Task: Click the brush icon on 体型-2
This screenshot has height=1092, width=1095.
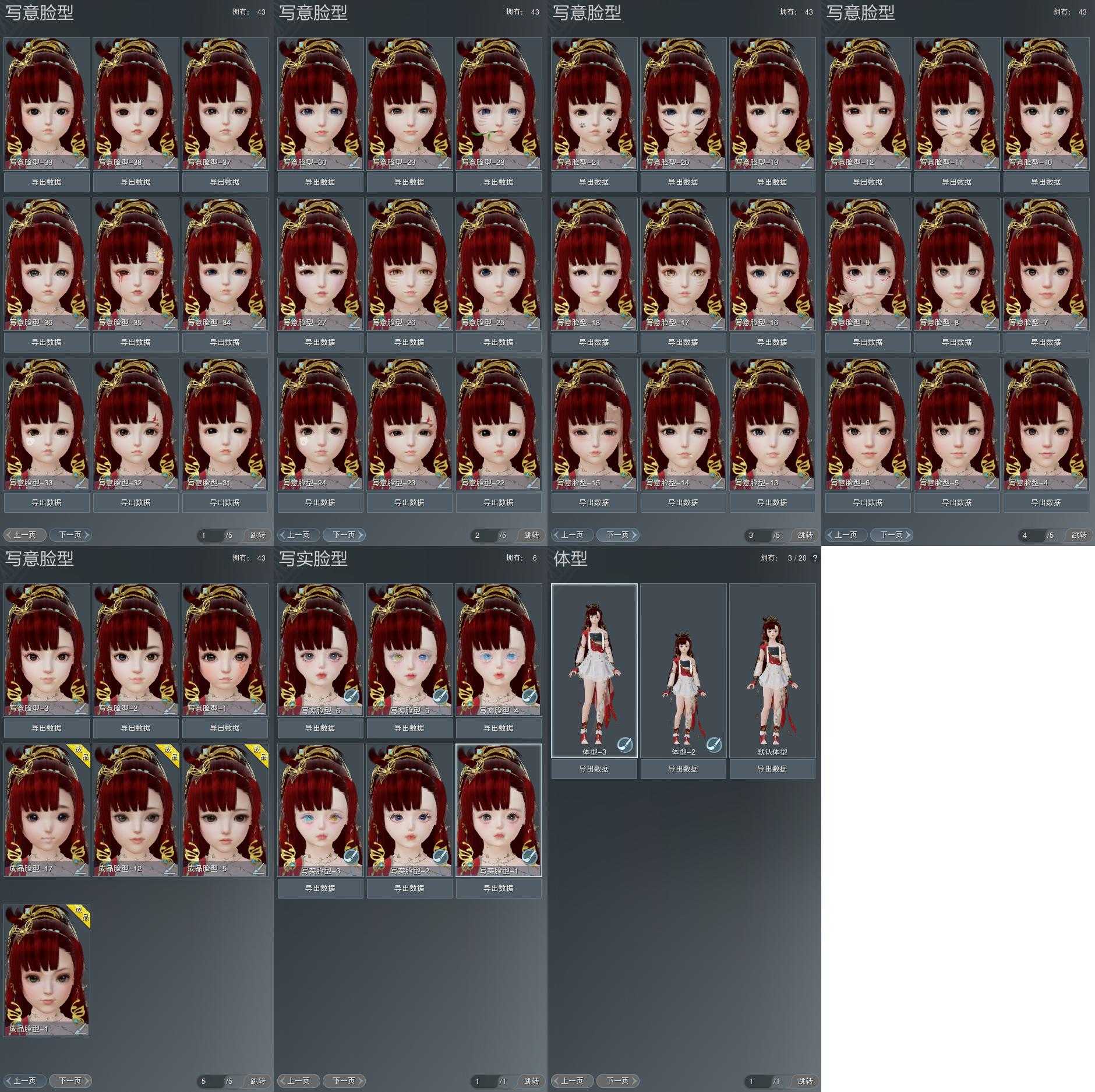Action: coord(714,744)
